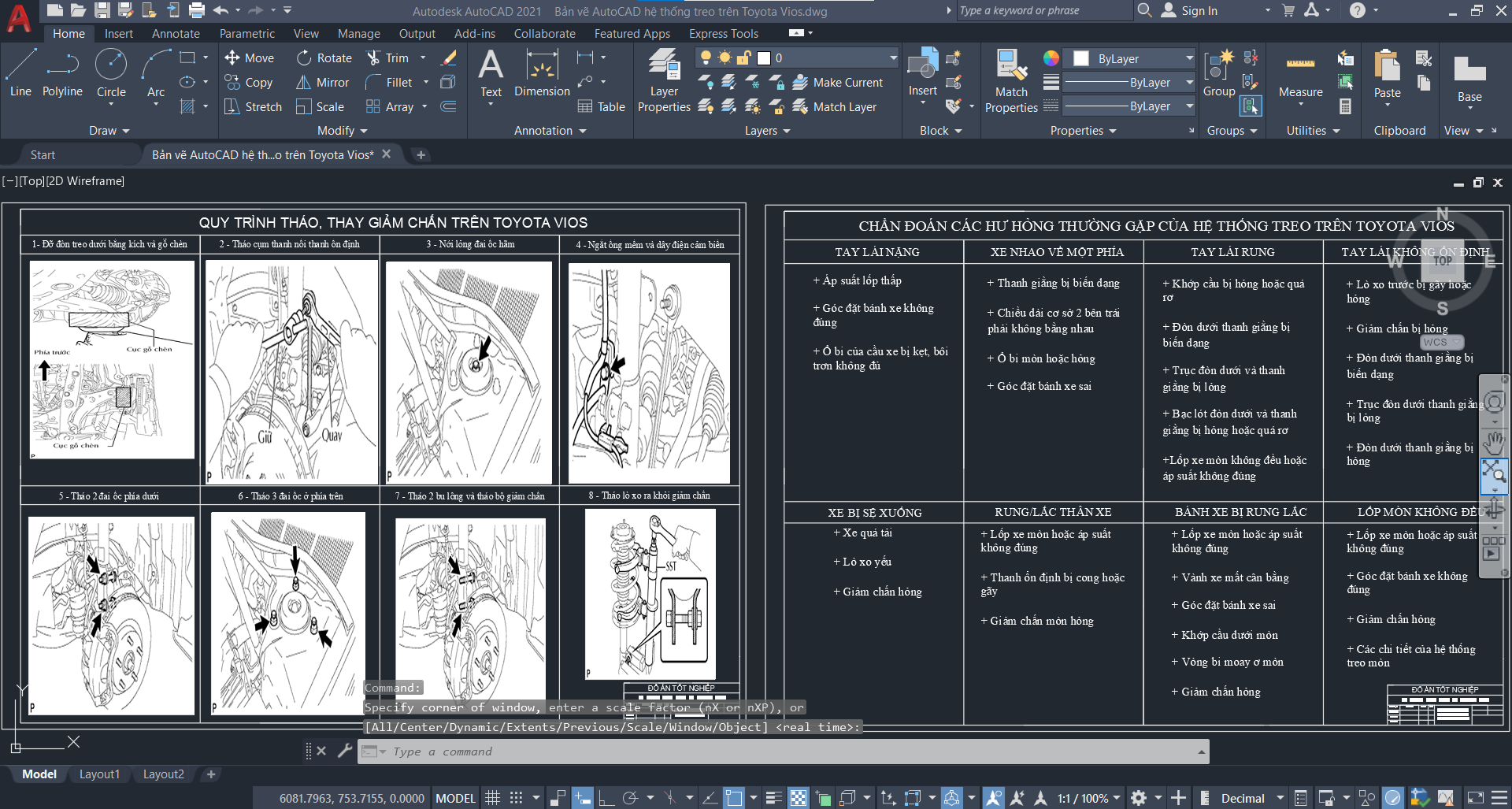Toggle ortho mode in status bar

pos(606,798)
